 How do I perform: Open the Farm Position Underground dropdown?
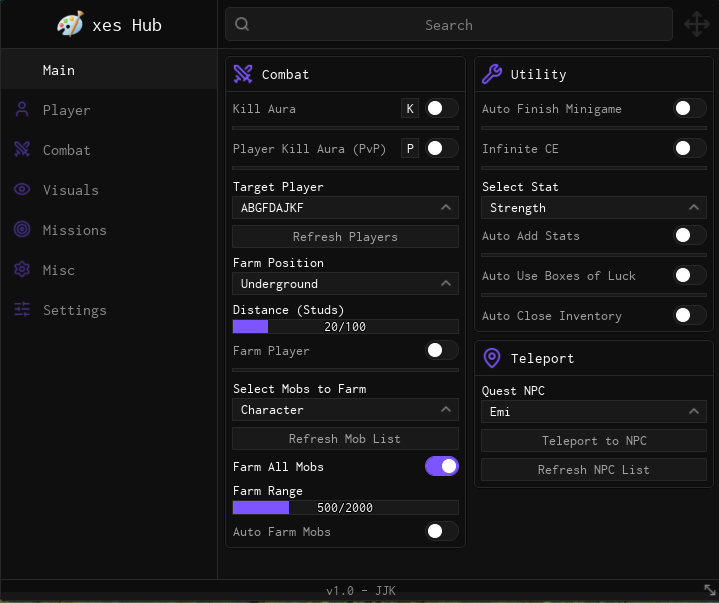(345, 284)
